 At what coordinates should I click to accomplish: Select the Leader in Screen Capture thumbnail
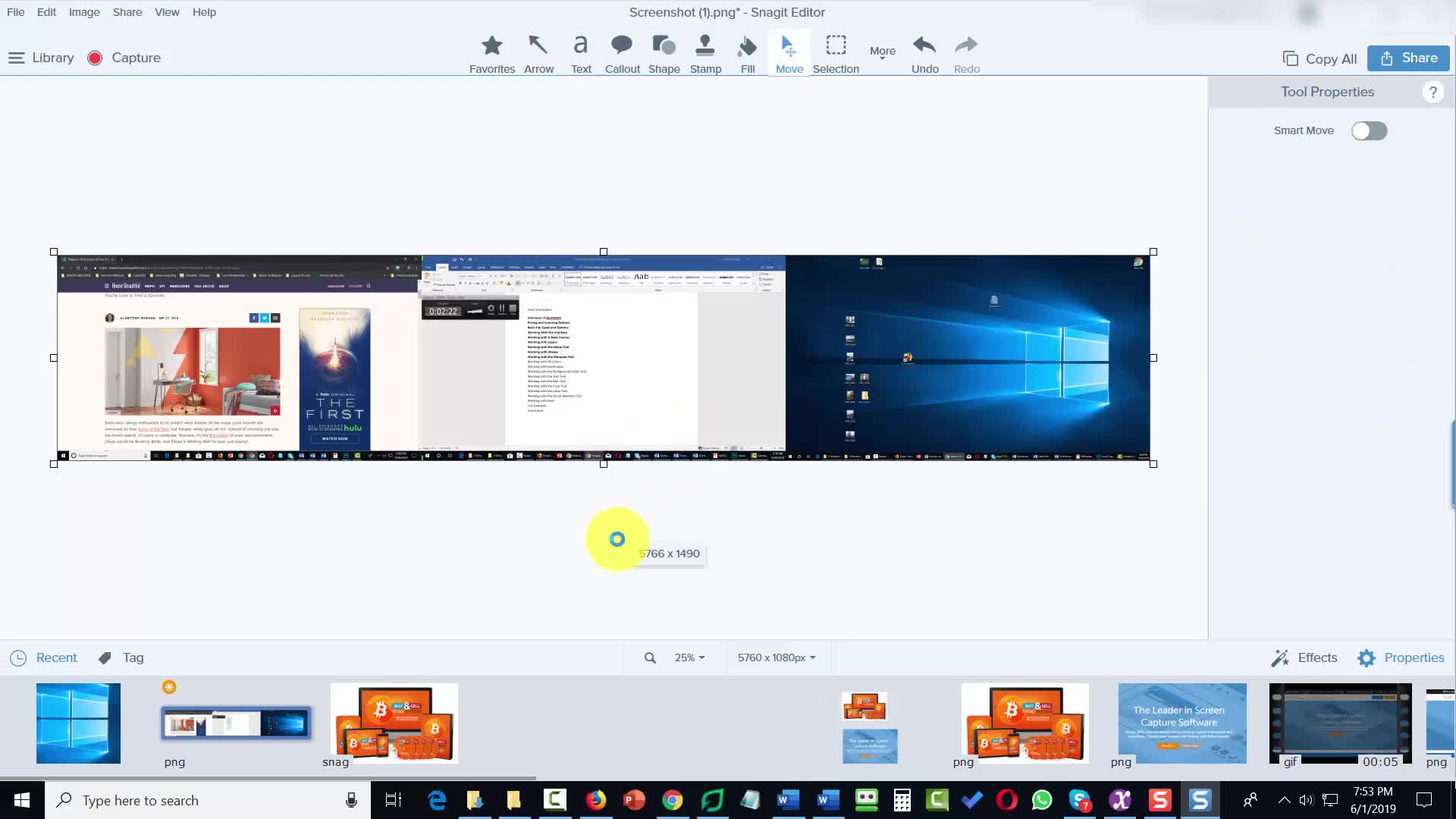1182,723
